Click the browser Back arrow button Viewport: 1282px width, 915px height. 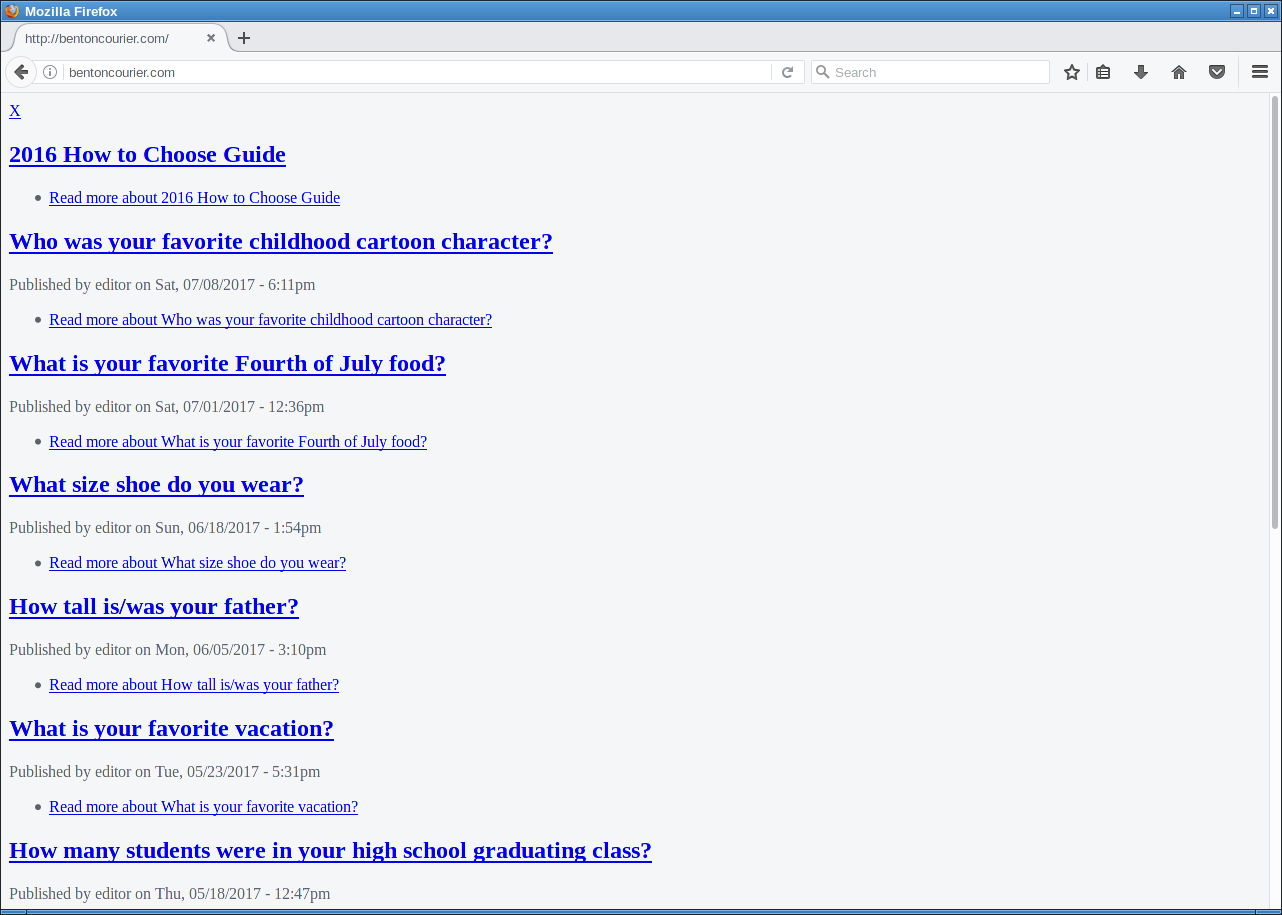(21, 72)
